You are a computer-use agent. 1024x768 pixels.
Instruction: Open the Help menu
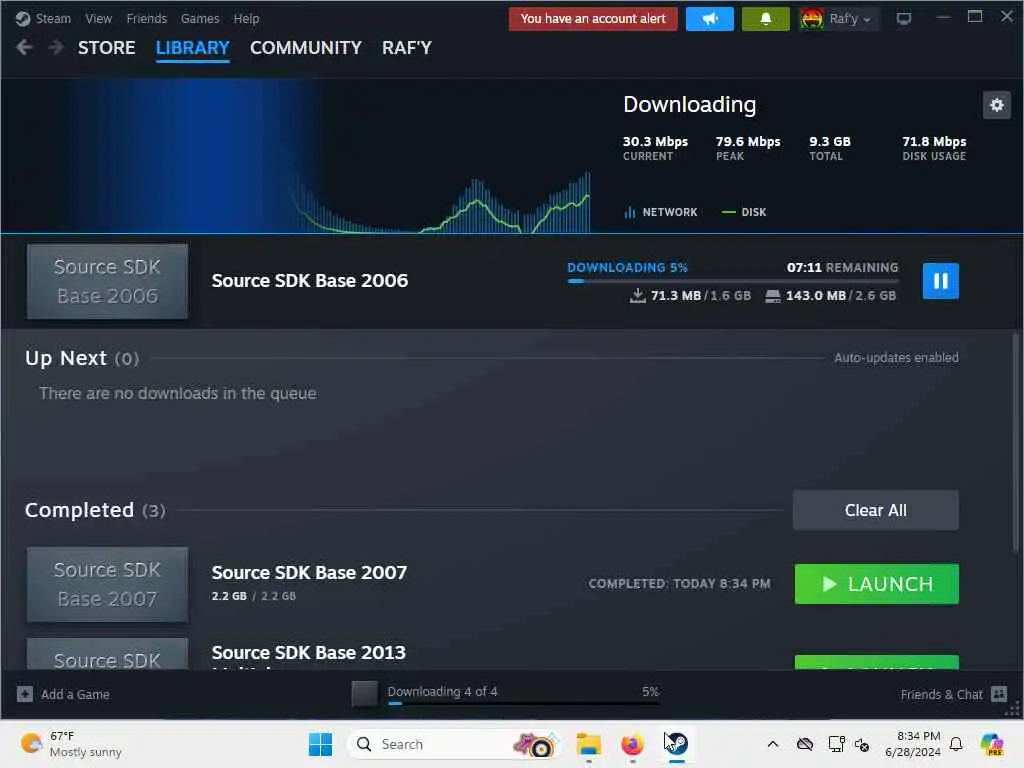pos(246,19)
